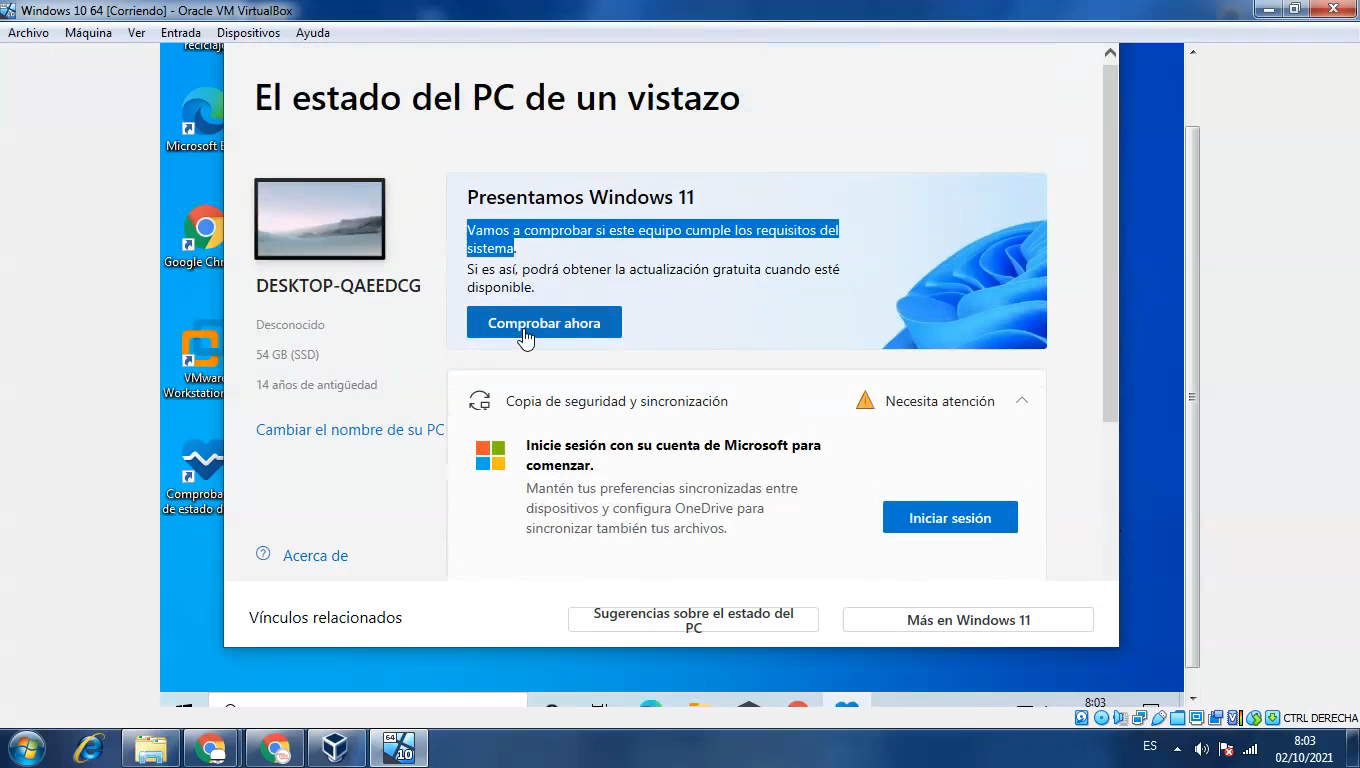Click the Cambiar el nombre de su PC link
The height and width of the screenshot is (768, 1360).
(x=349, y=429)
